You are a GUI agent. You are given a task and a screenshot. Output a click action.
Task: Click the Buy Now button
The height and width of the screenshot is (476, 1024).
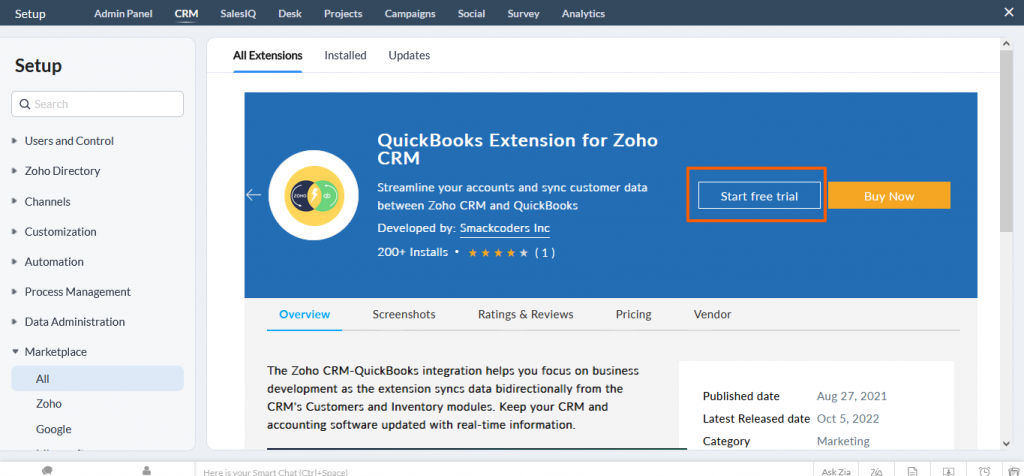pos(889,196)
